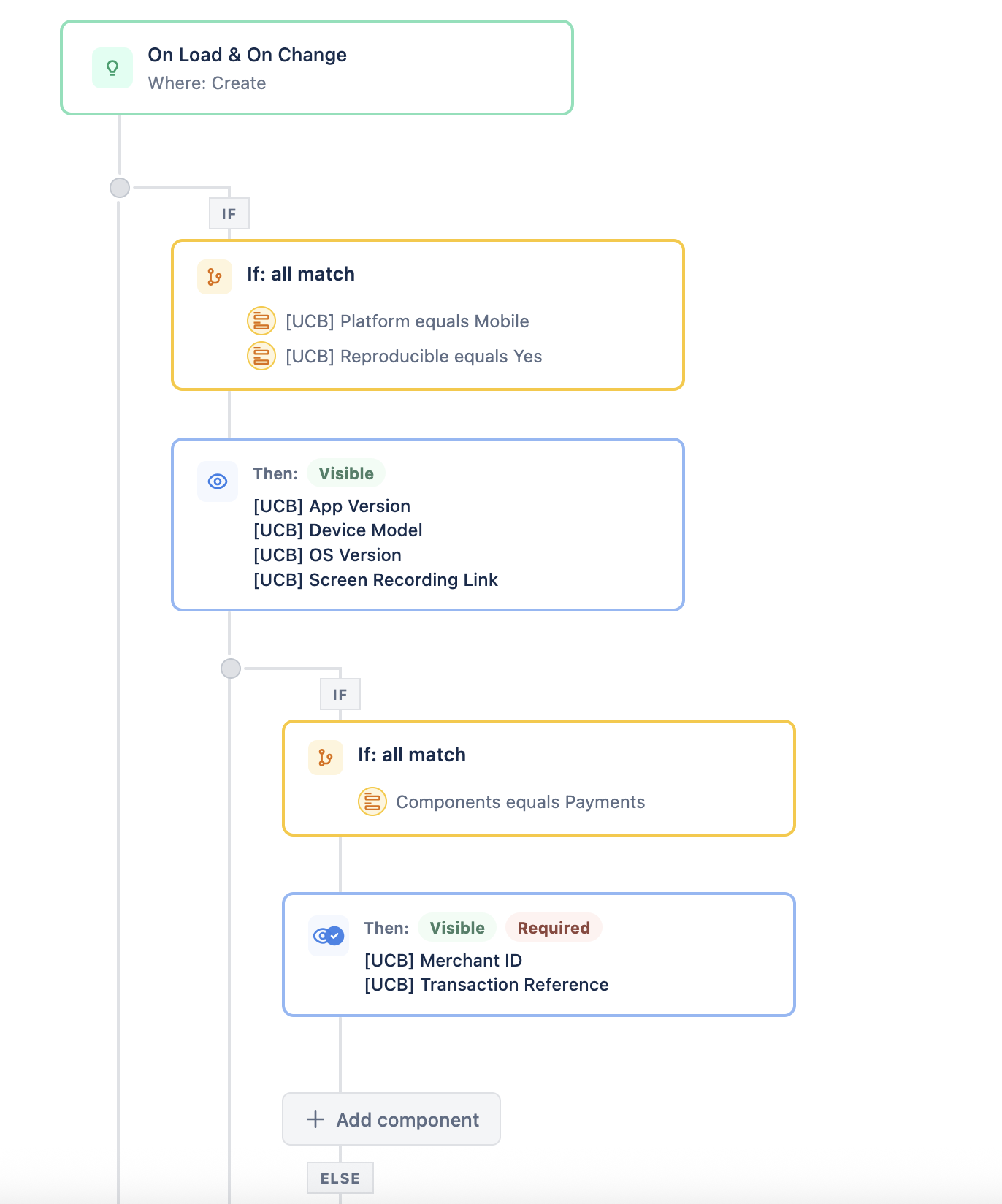Click branch icon in Components condition card
This screenshot has height=1204, width=1002.
pyautogui.click(x=326, y=758)
